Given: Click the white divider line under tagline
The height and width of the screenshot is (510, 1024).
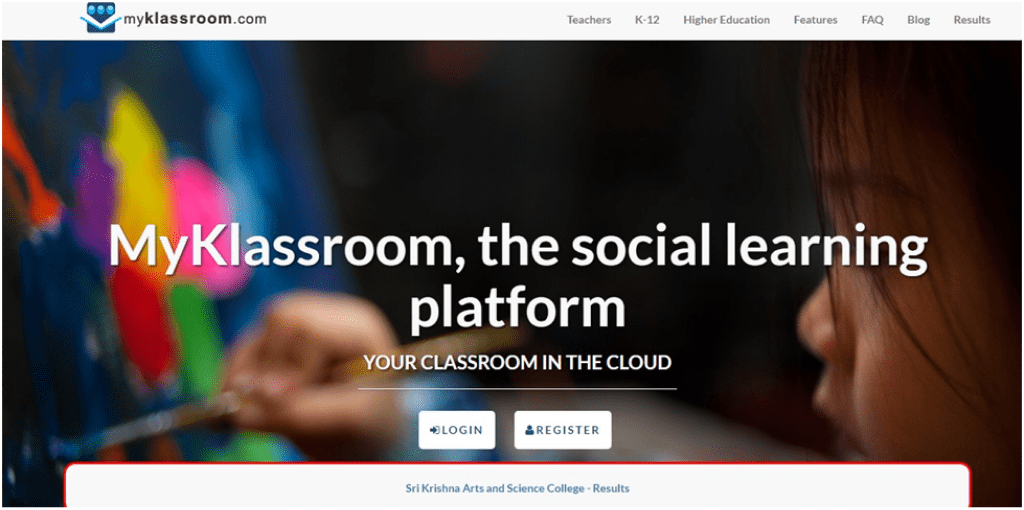Looking at the screenshot, I should coord(517,389).
